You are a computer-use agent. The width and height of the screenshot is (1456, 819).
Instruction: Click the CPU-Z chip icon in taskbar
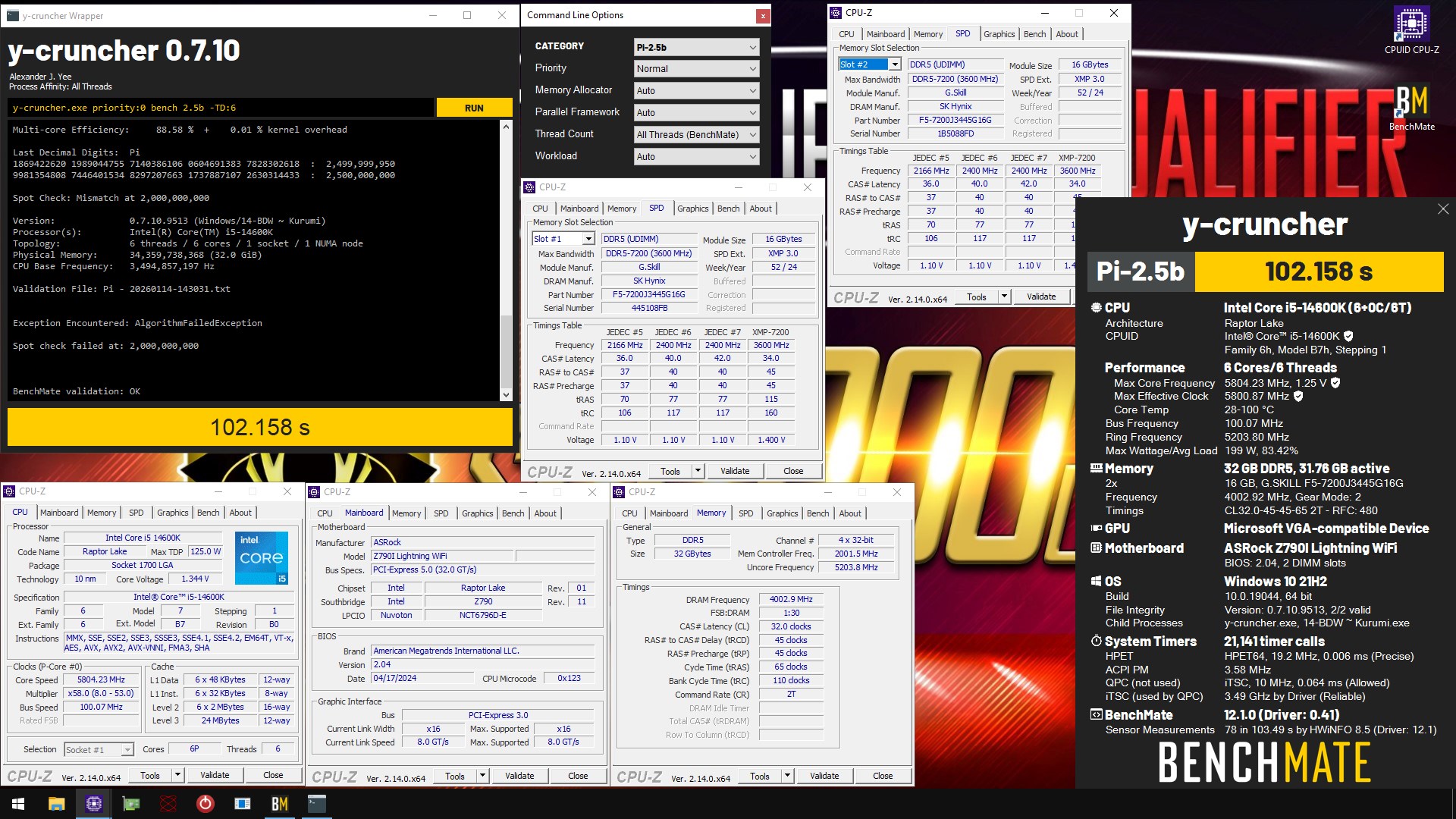pyautogui.click(x=93, y=804)
